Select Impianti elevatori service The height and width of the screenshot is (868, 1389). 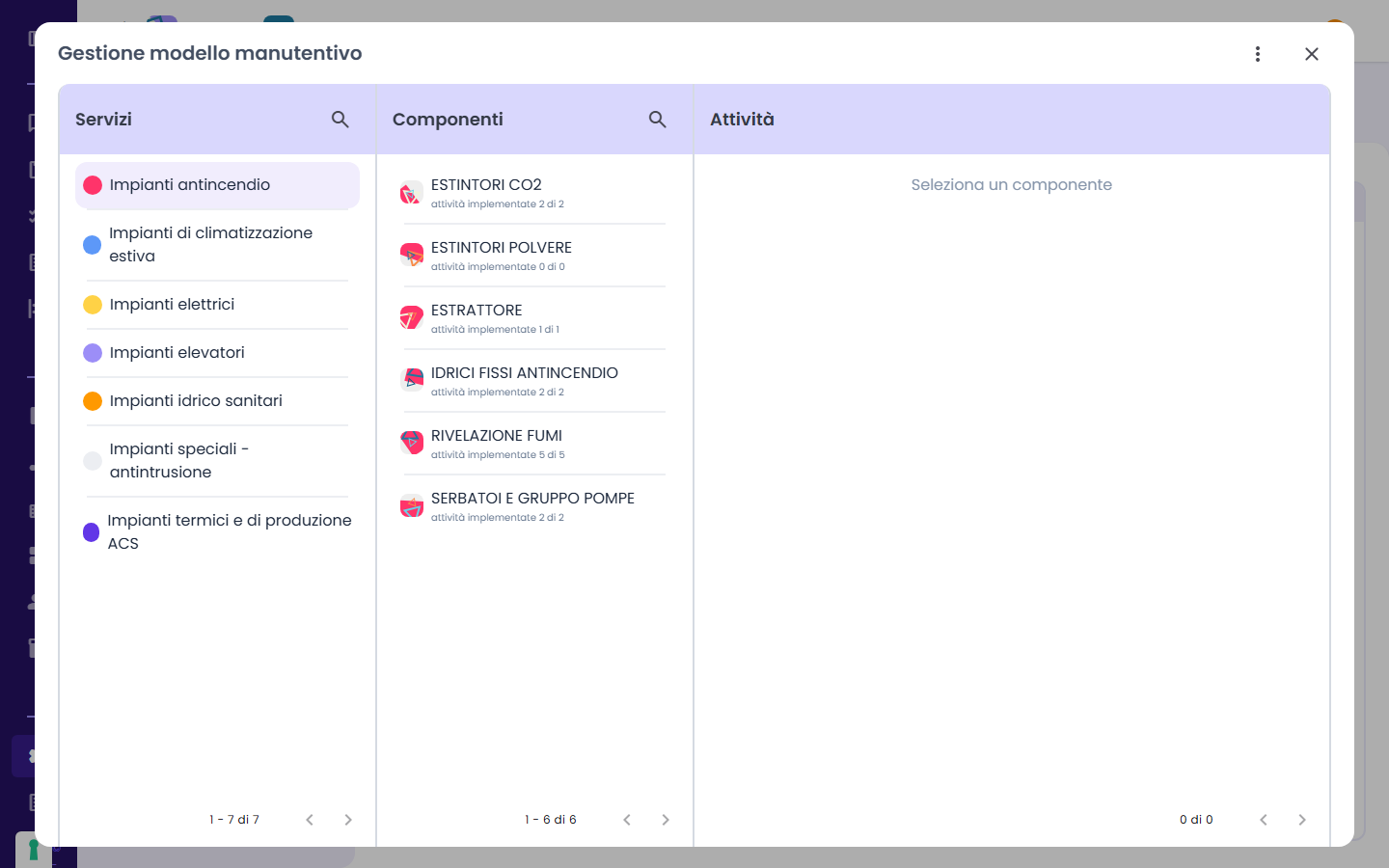click(217, 353)
